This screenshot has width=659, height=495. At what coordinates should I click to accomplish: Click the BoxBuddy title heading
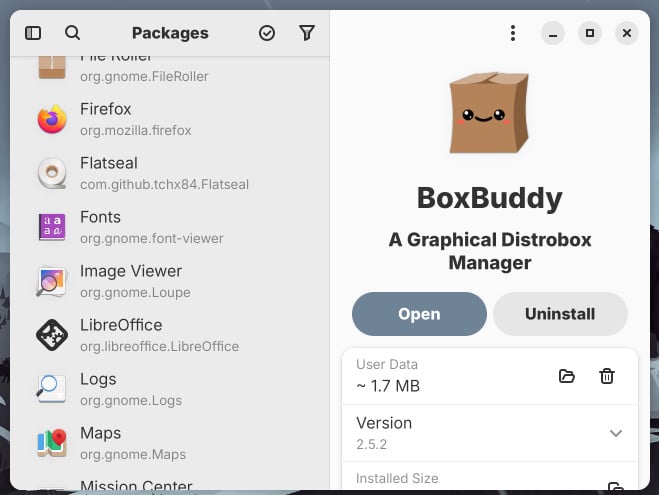coord(490,198)
